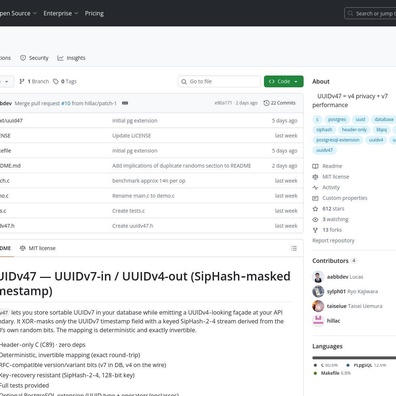This screenshot has width=396, height=396.
Task: Open the README.md file row
Action: (x=151, y=166)
